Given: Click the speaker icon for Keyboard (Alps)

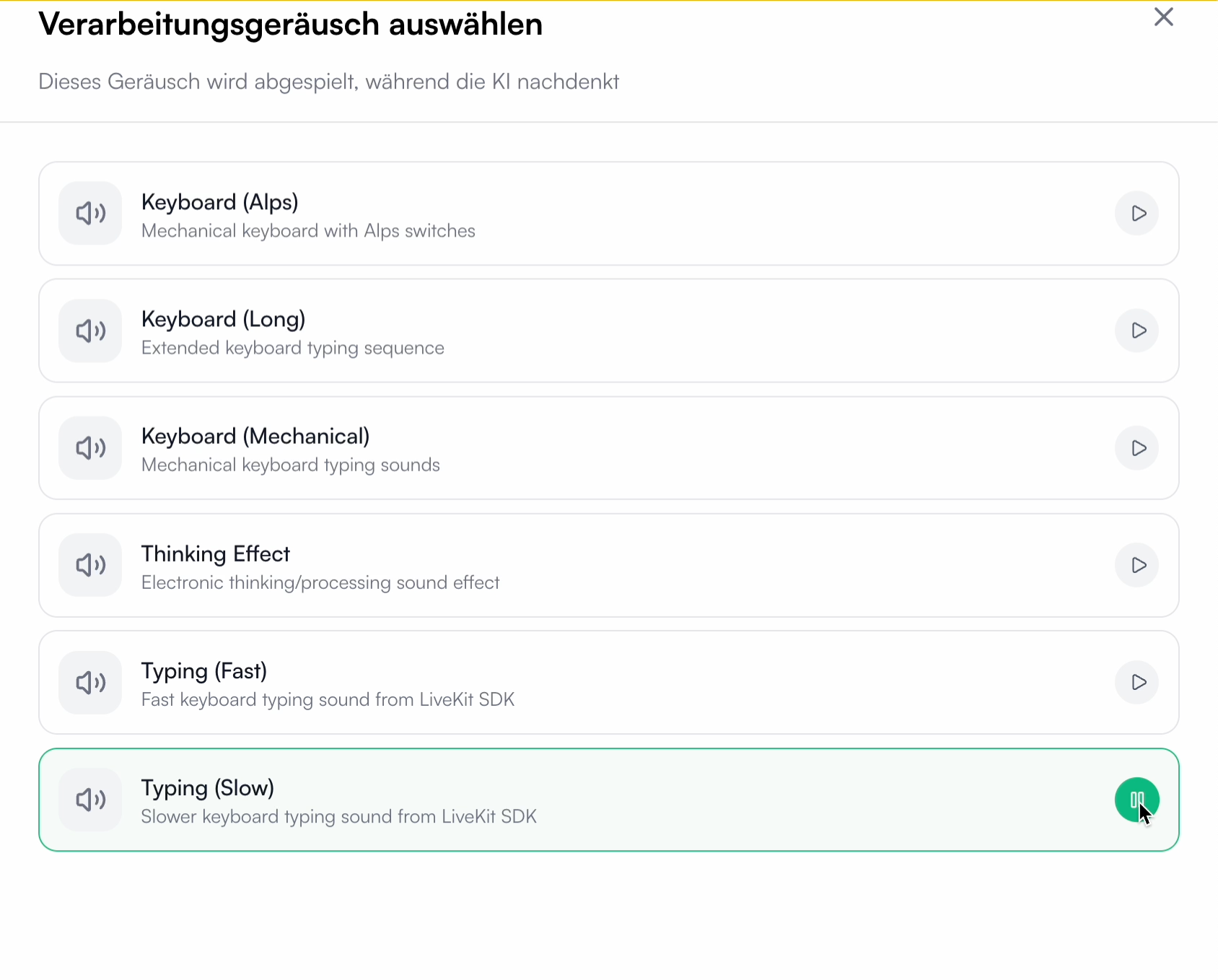Looking at the screenshot, I should click(x=90, y=214).
